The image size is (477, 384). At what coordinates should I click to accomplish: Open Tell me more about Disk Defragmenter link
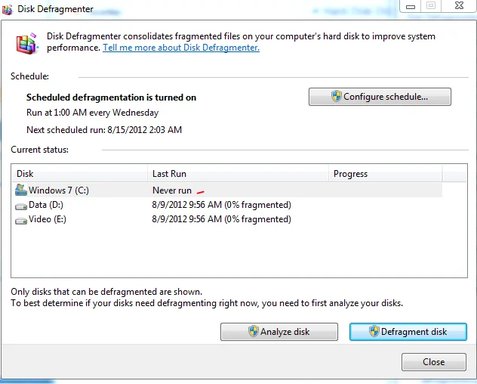coord(181,48)
